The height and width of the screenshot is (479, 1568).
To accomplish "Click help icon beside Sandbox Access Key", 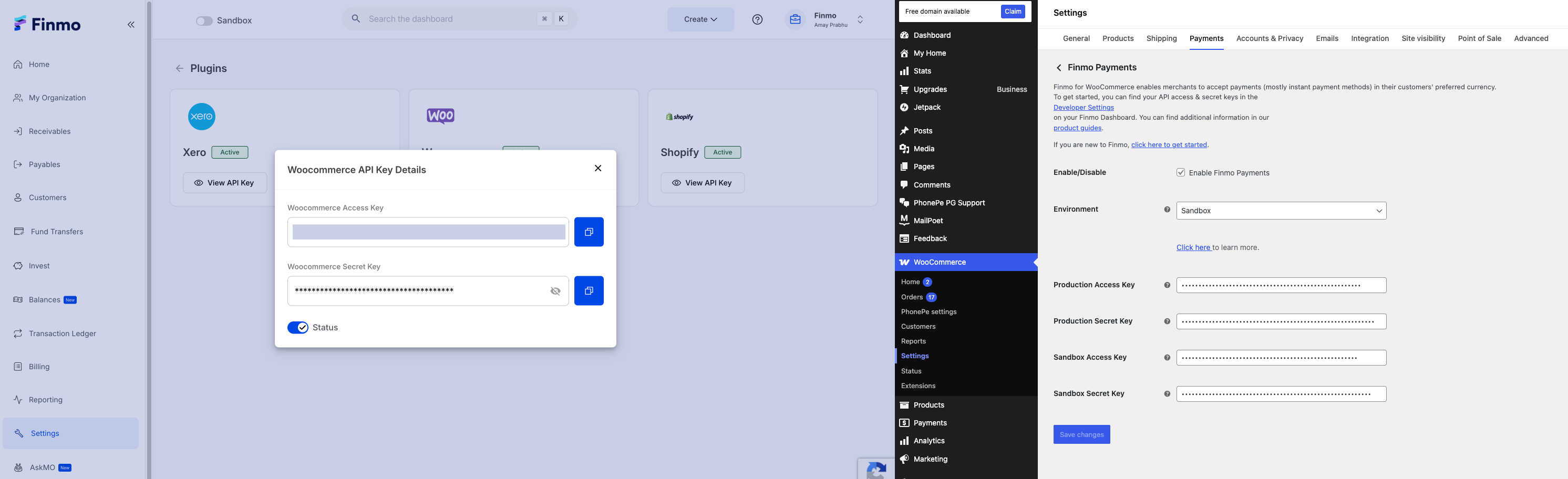I will 1167,357.
